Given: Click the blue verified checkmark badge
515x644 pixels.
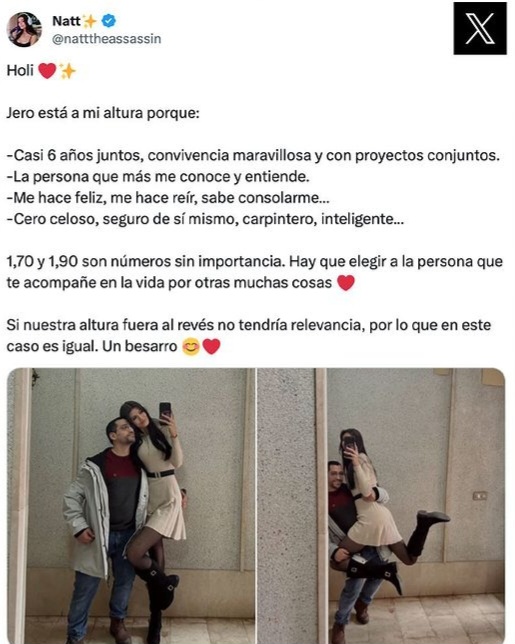Looking at the screenshot, I should [x=108, y=21].
